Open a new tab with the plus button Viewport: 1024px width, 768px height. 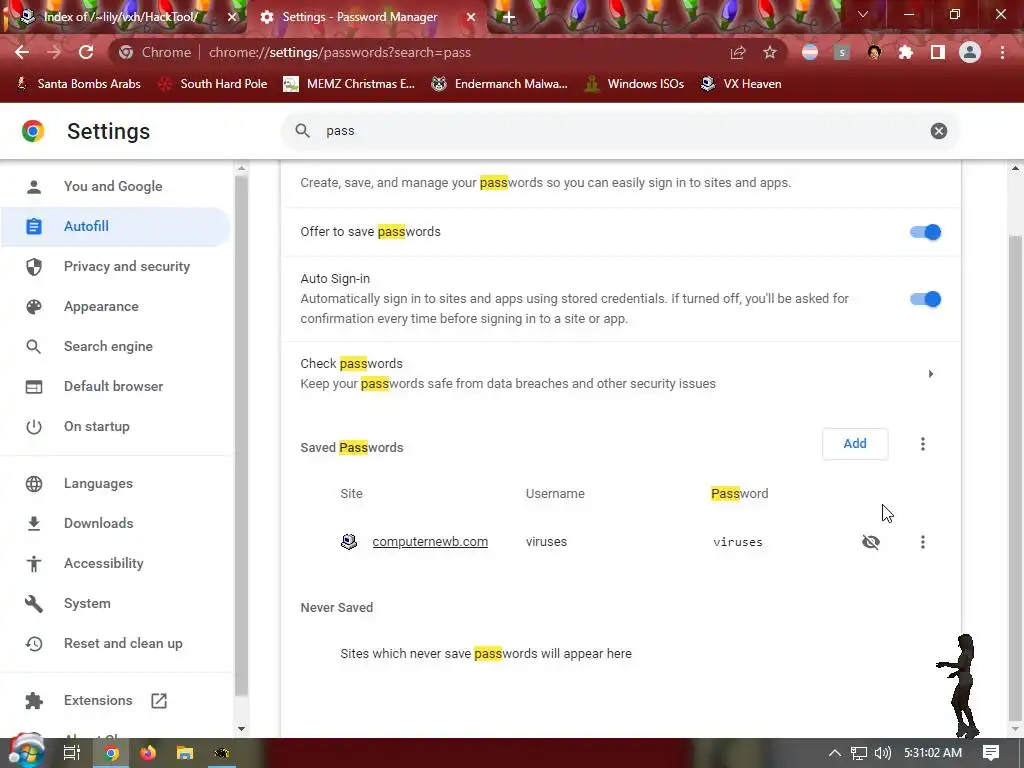(x=509, y=18)
